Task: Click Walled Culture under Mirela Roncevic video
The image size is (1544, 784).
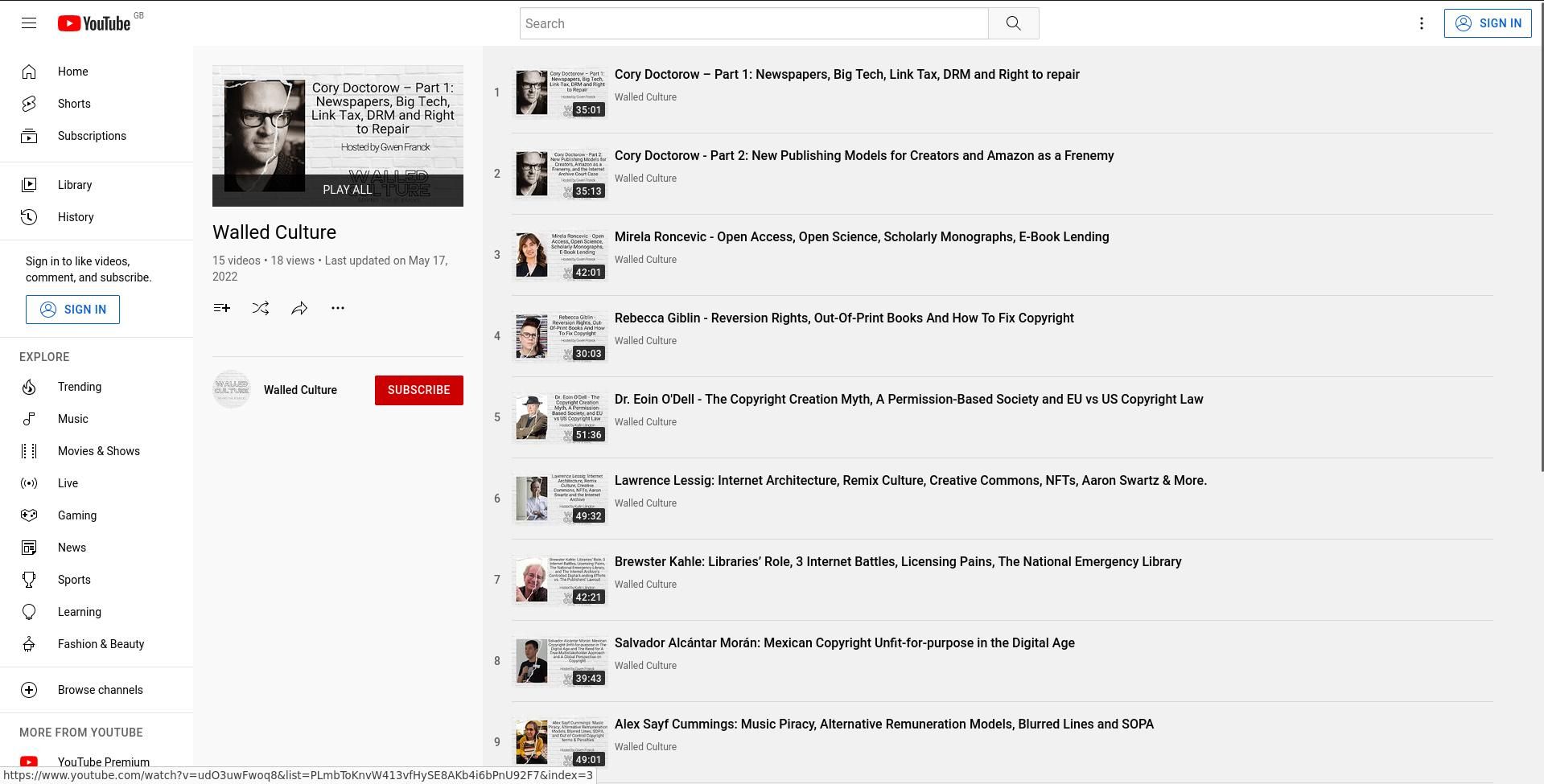Action: pyautogui.click(x=645, y=260)
